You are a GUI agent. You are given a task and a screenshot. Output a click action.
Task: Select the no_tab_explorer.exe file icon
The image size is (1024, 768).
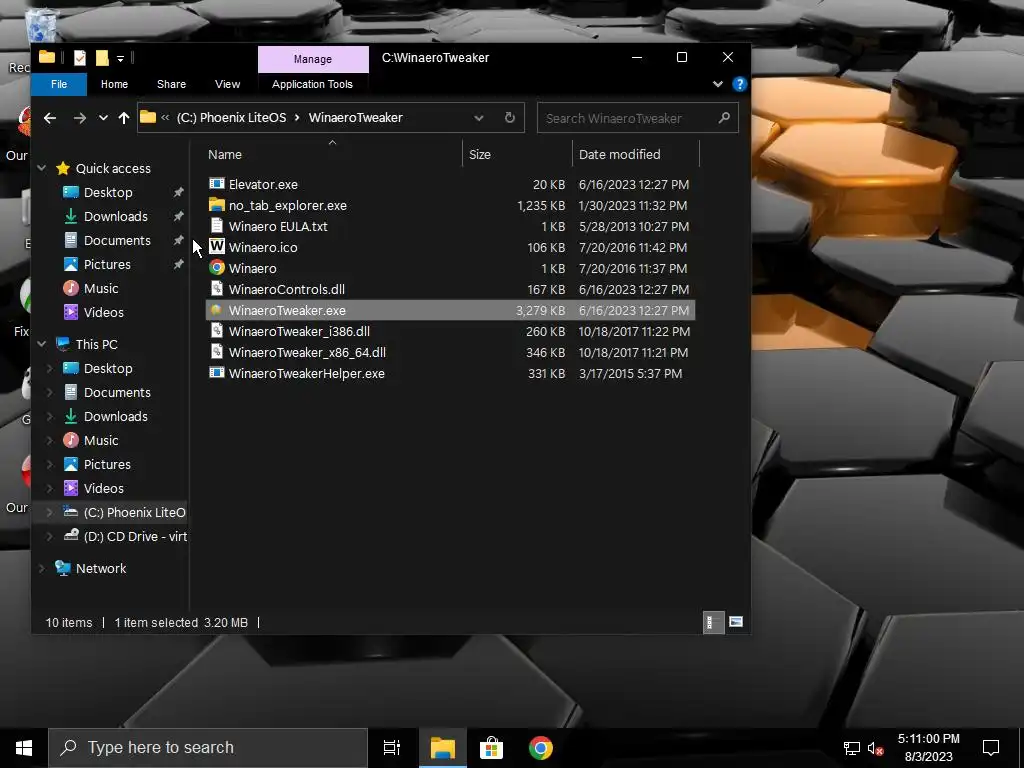coord(217,205)
